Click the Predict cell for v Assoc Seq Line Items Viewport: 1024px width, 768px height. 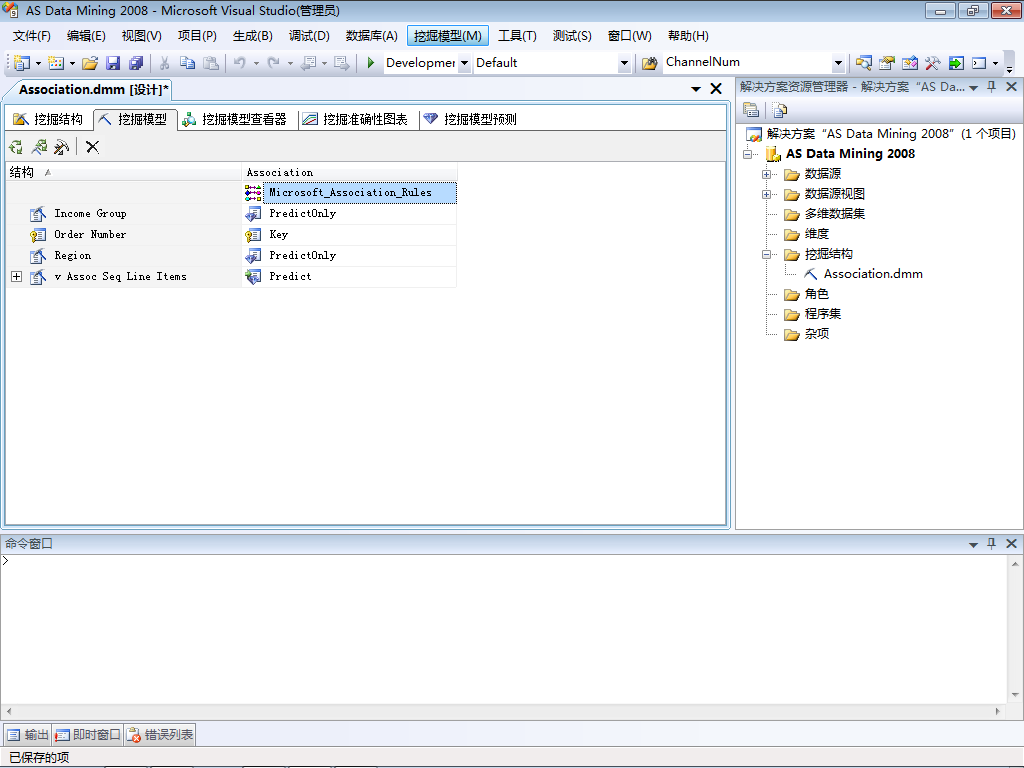pos(349,276)
